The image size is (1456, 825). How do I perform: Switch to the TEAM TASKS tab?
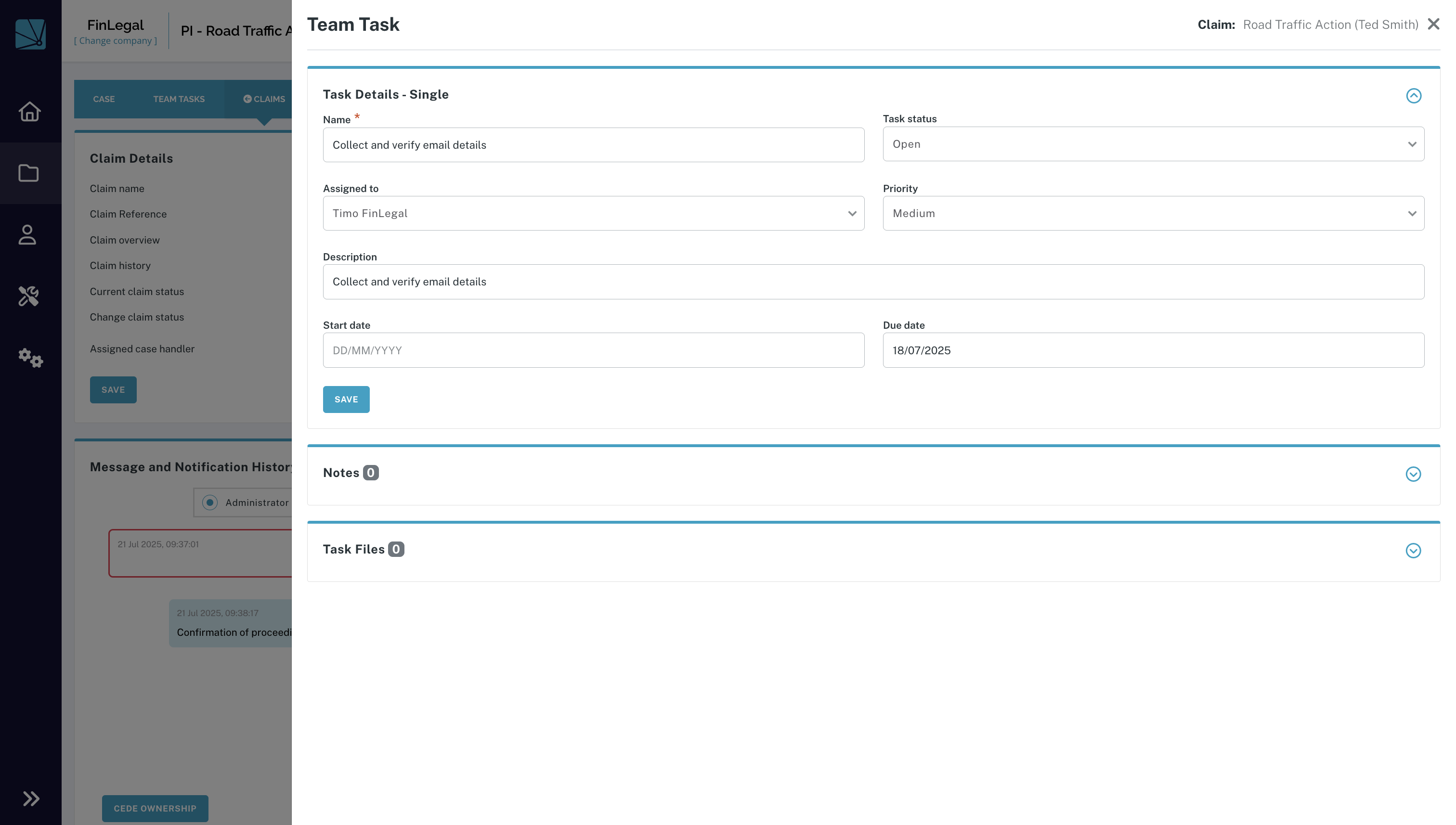pos(179,99)
